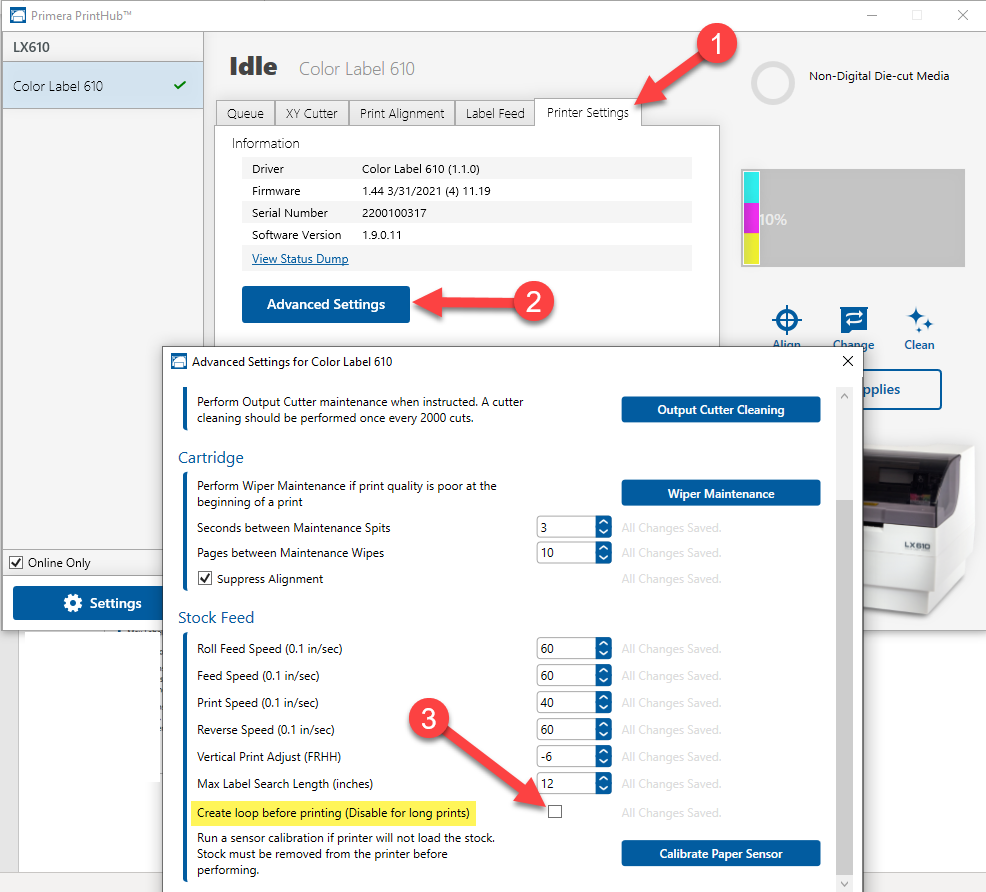Screen dimensions: 986x892
Task: Click the scrollbar down arrow in Advanced Settings
Action: (x=845, y=883)
